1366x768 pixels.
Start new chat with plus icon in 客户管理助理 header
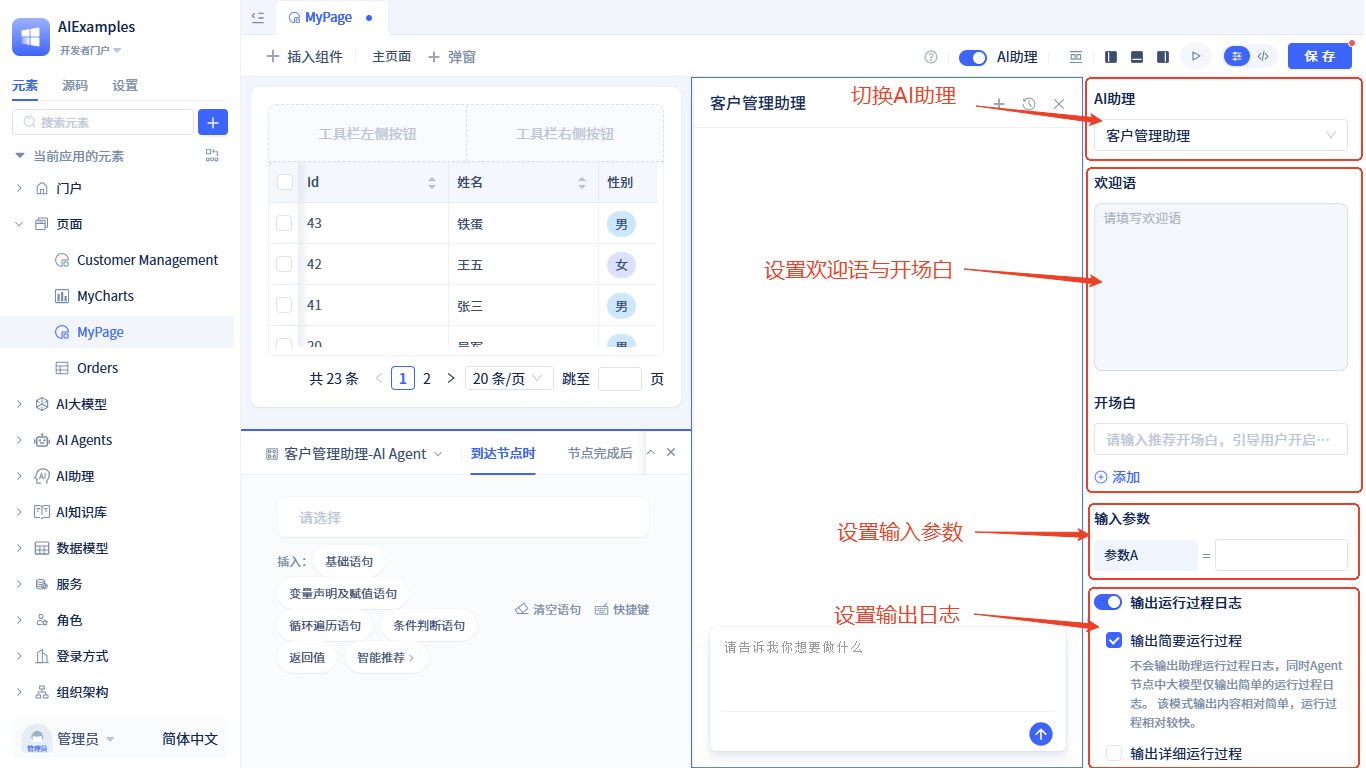click(999, 103)
